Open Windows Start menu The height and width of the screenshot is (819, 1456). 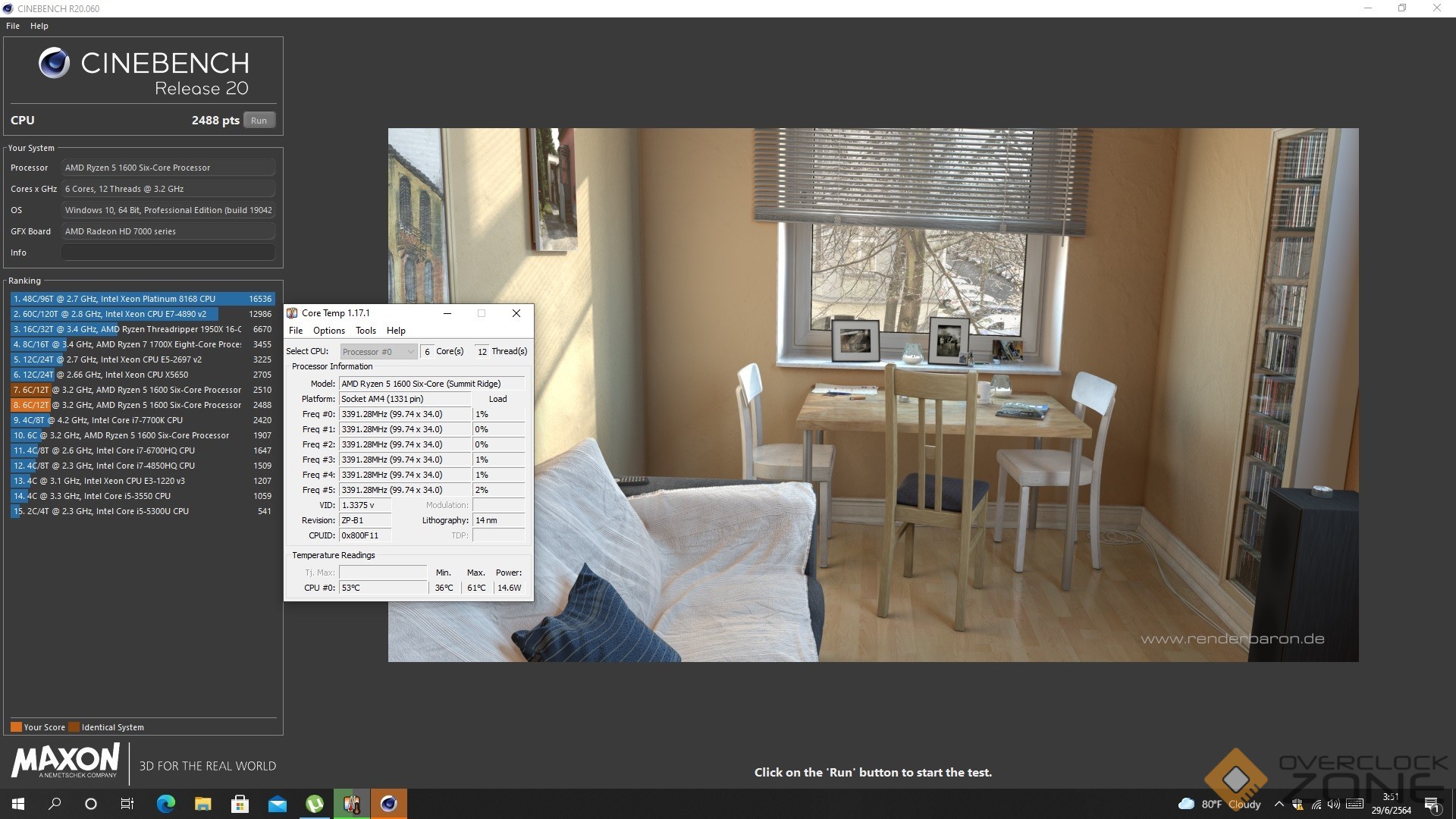click(18, 804)
